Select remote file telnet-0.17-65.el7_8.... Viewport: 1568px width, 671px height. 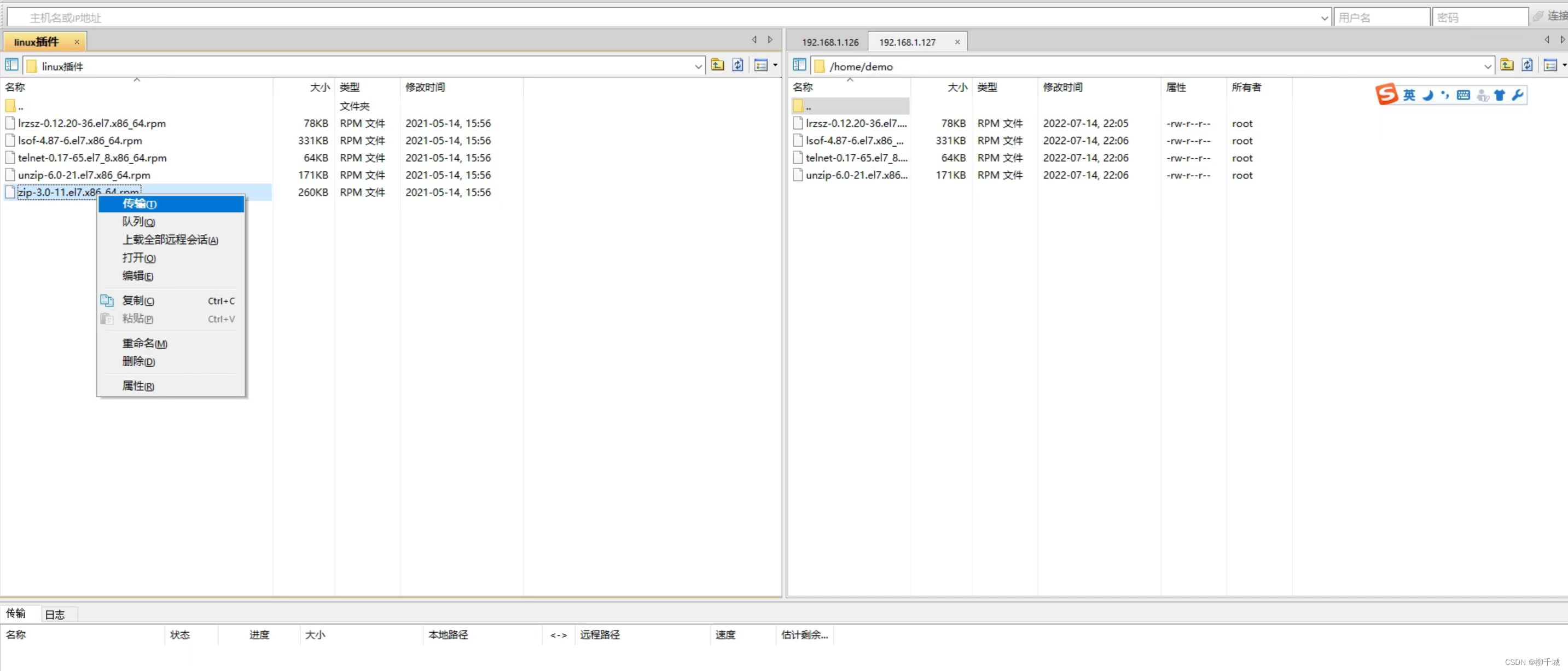pos(856,158)
